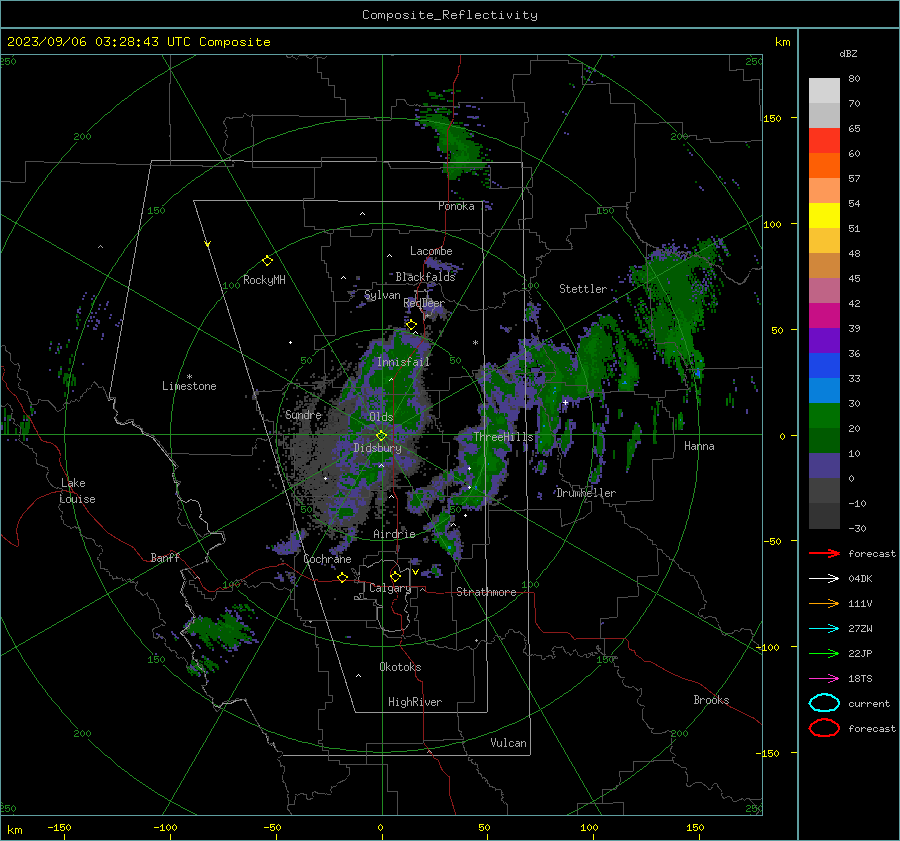Click the Olds town label
Viewport: 900px width, 841px height.
pos(381,417)
